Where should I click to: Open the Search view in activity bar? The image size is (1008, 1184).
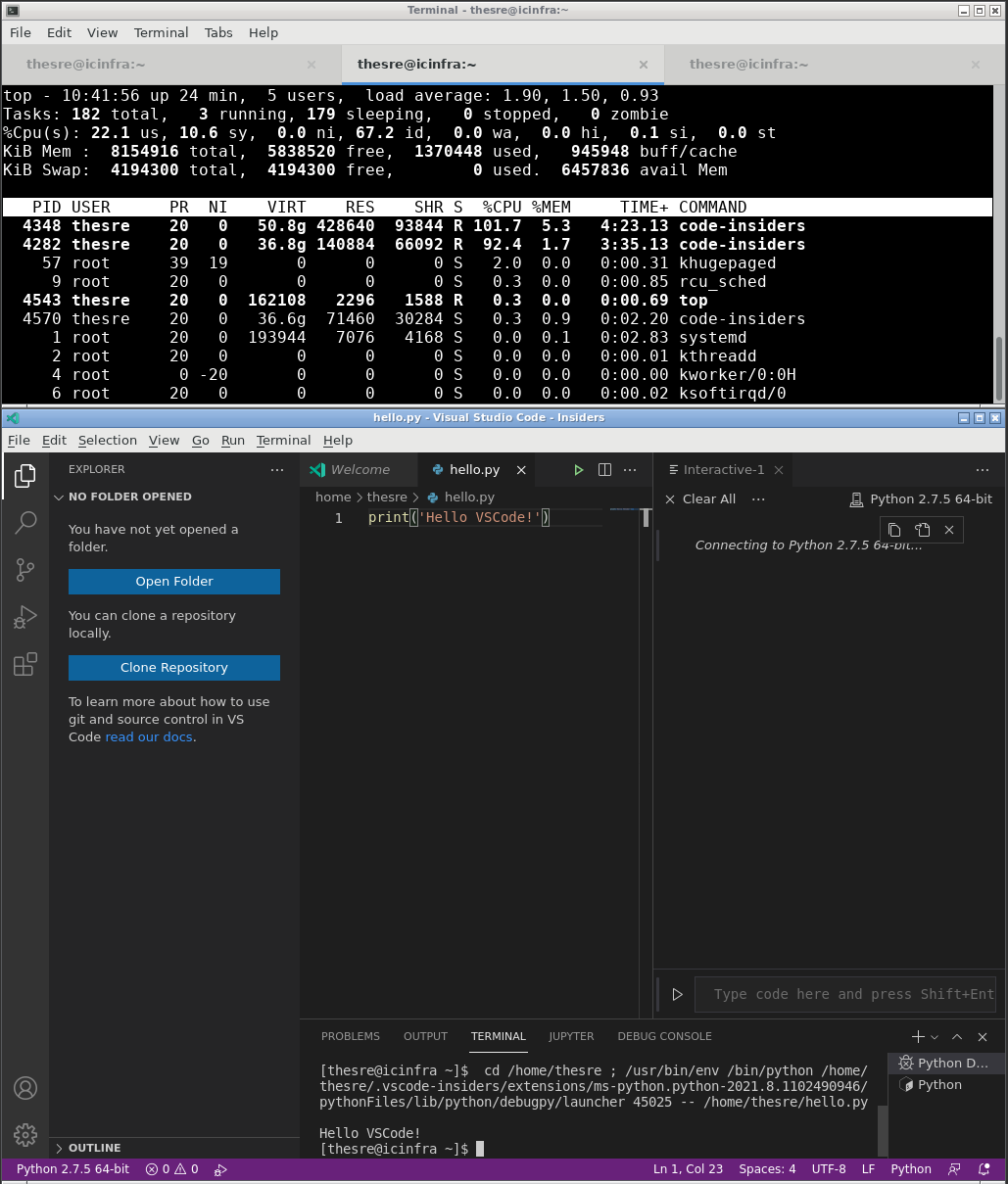pos(25,522)
